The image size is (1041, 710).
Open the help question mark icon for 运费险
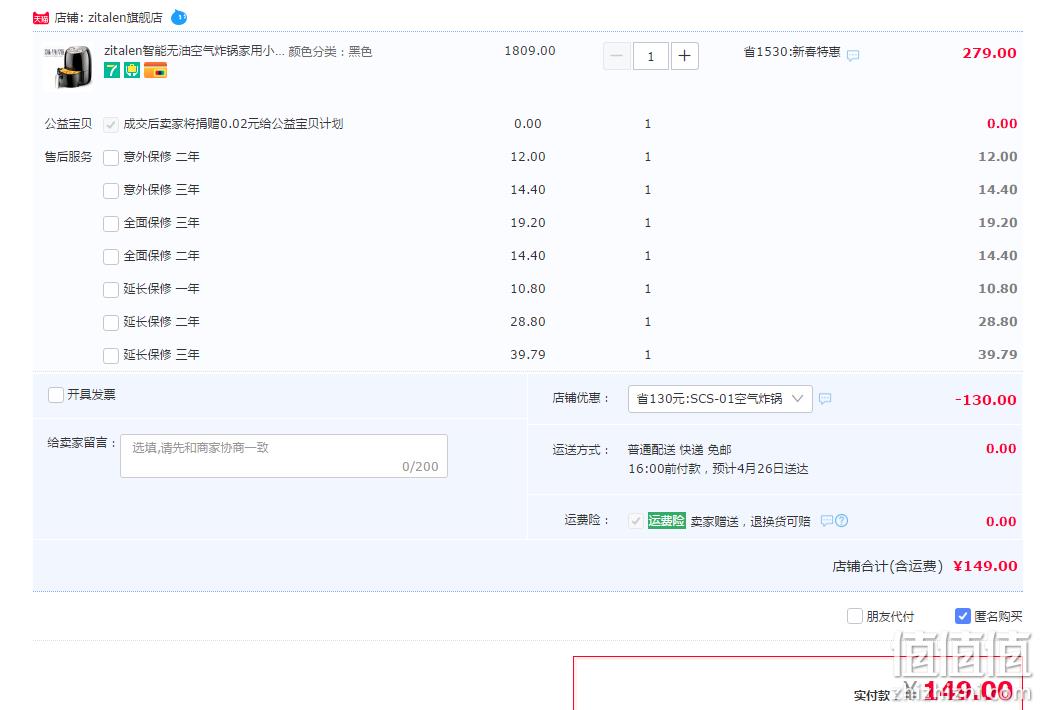point(841,521)
